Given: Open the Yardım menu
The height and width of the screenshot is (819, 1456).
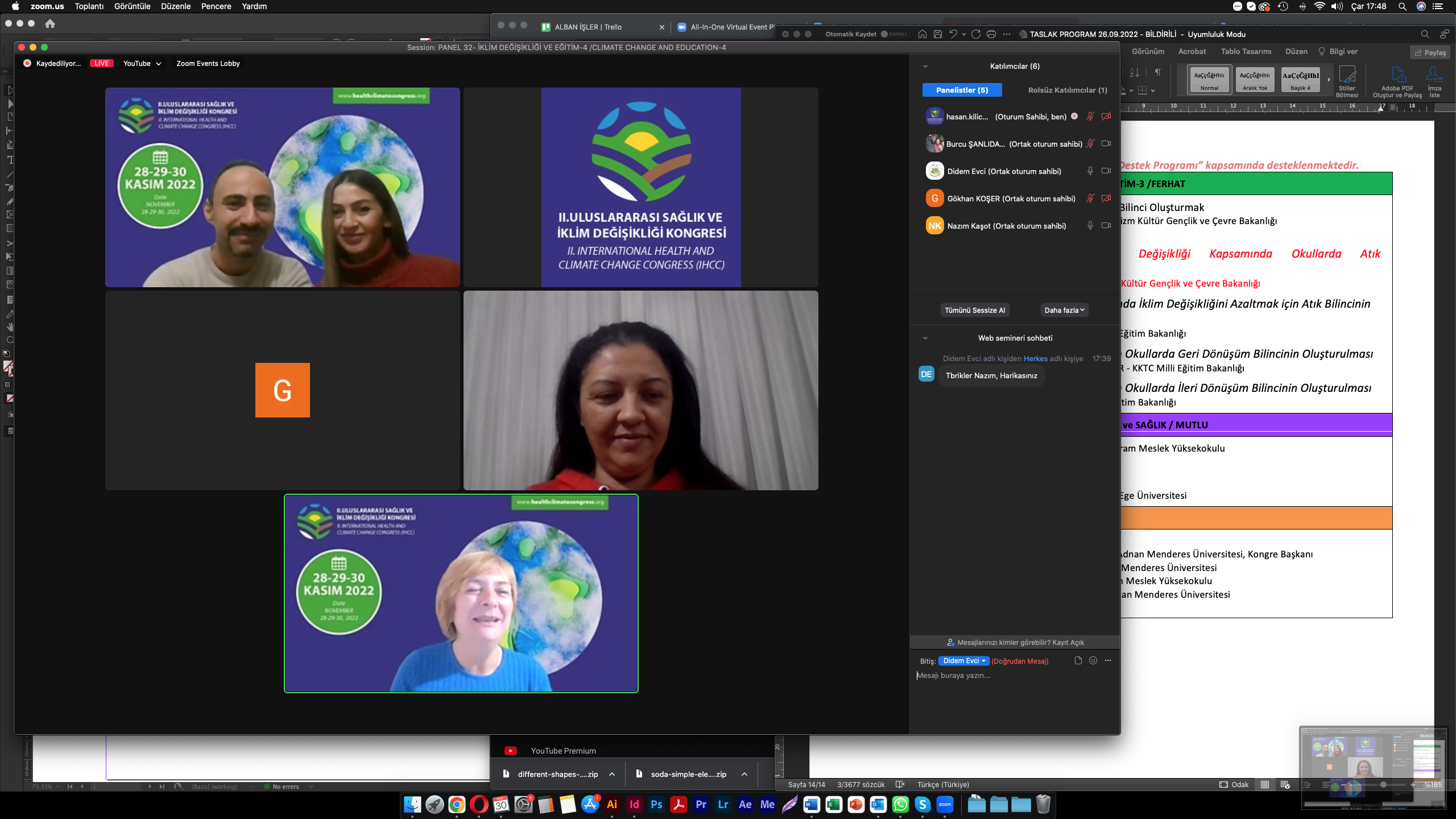Looking at the screenshot, I should (254, 6).
